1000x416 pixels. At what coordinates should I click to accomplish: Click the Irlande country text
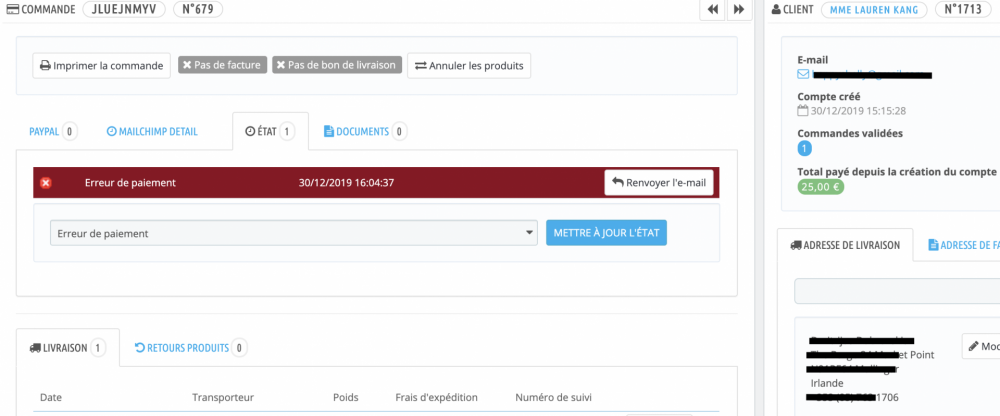[x=827, y=383]
